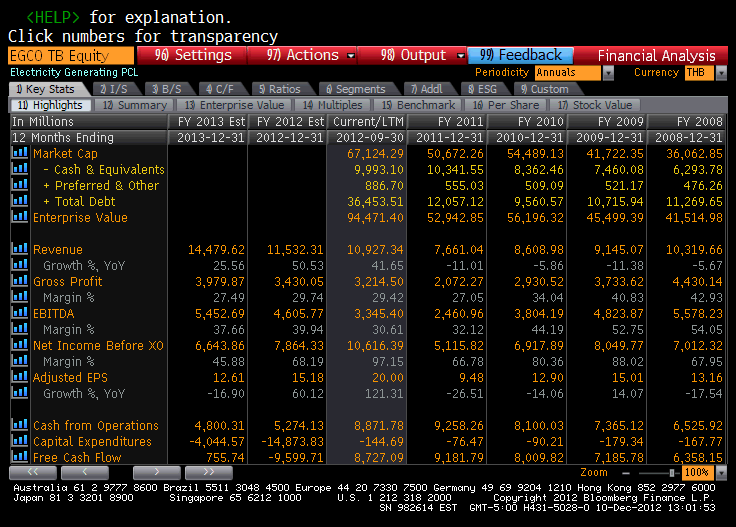Click chart icon beside EBITDA Margin %
736x527 pixels.
pyautogui.click(x=20, y=328)
